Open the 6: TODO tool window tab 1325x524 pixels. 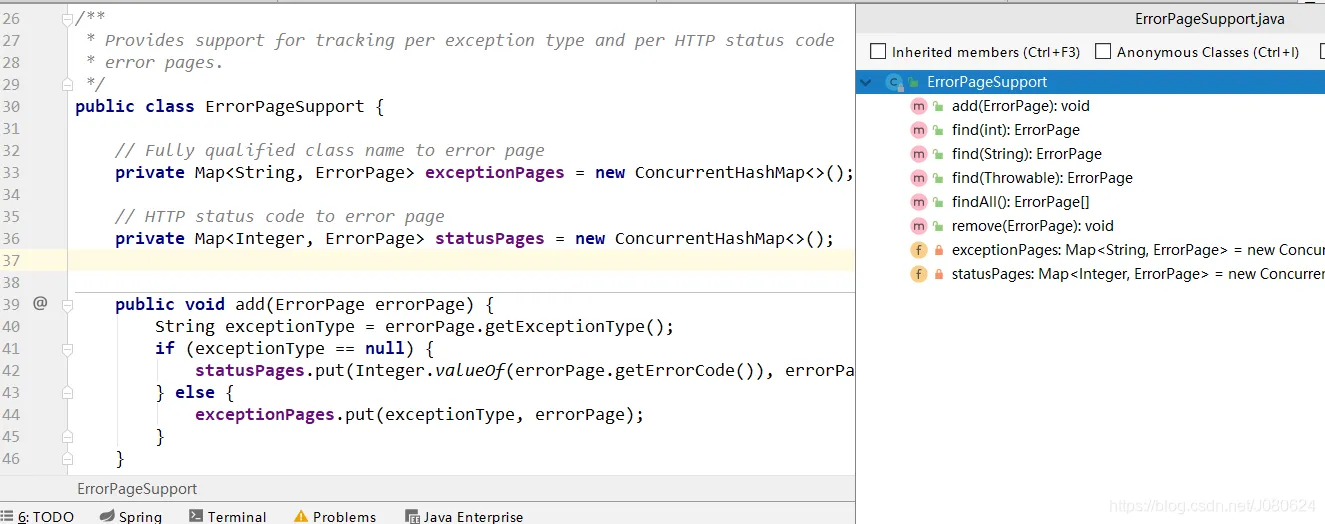pyautogui.click(x=46, y=516)
